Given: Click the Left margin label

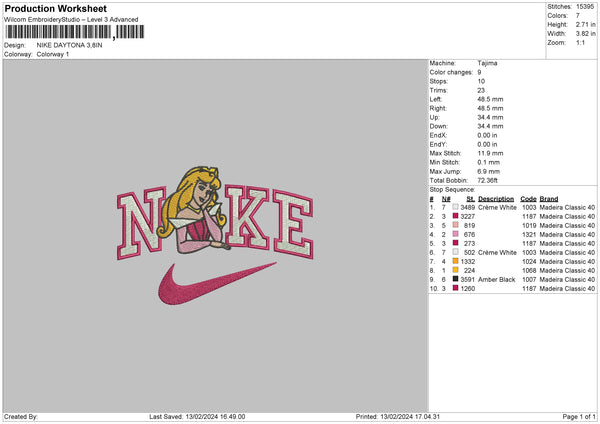Looking at the screenshot, I should (x=435, y=99).
